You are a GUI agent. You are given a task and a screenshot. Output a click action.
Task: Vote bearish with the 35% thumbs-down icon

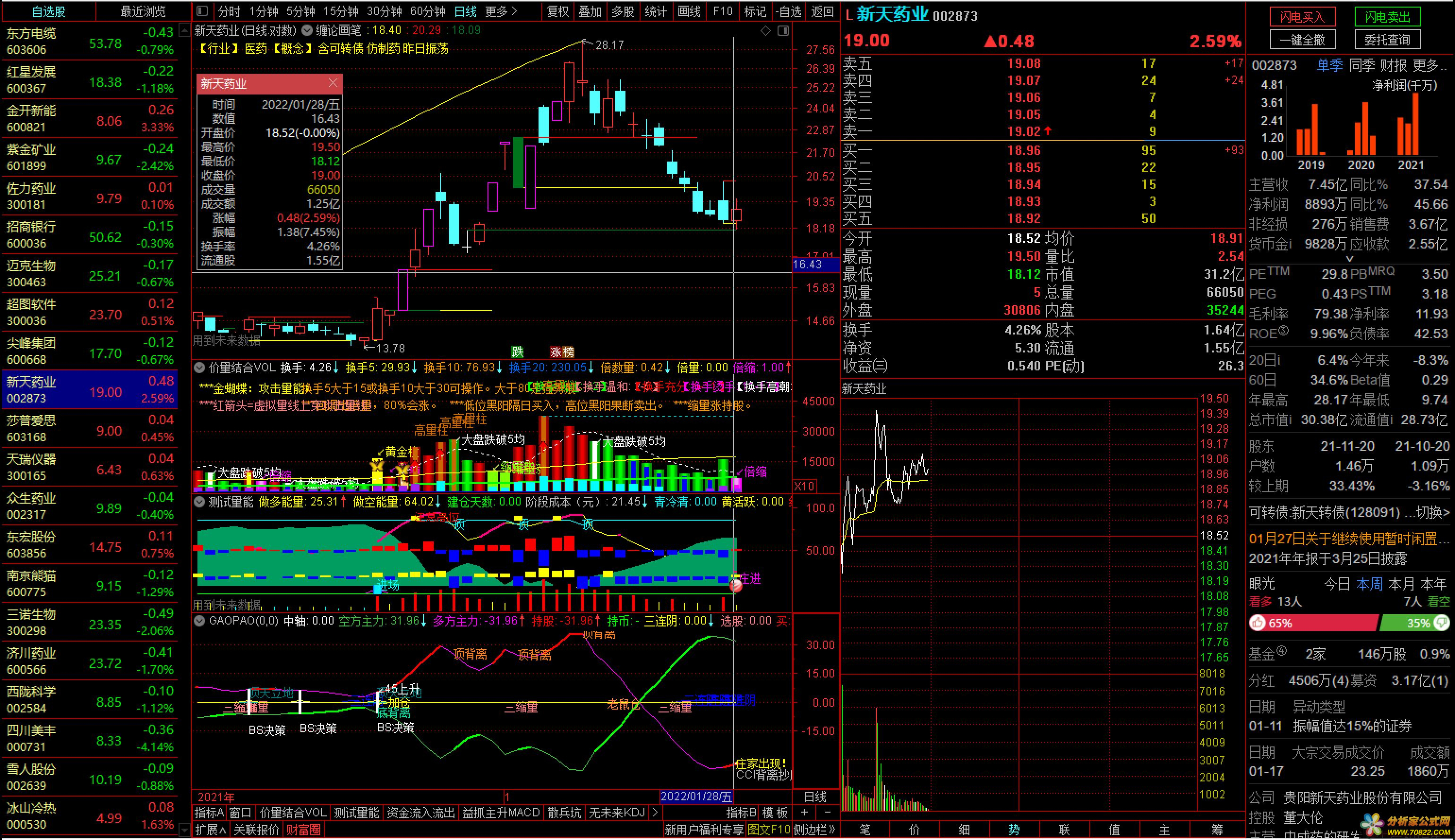click(1441, 623)
